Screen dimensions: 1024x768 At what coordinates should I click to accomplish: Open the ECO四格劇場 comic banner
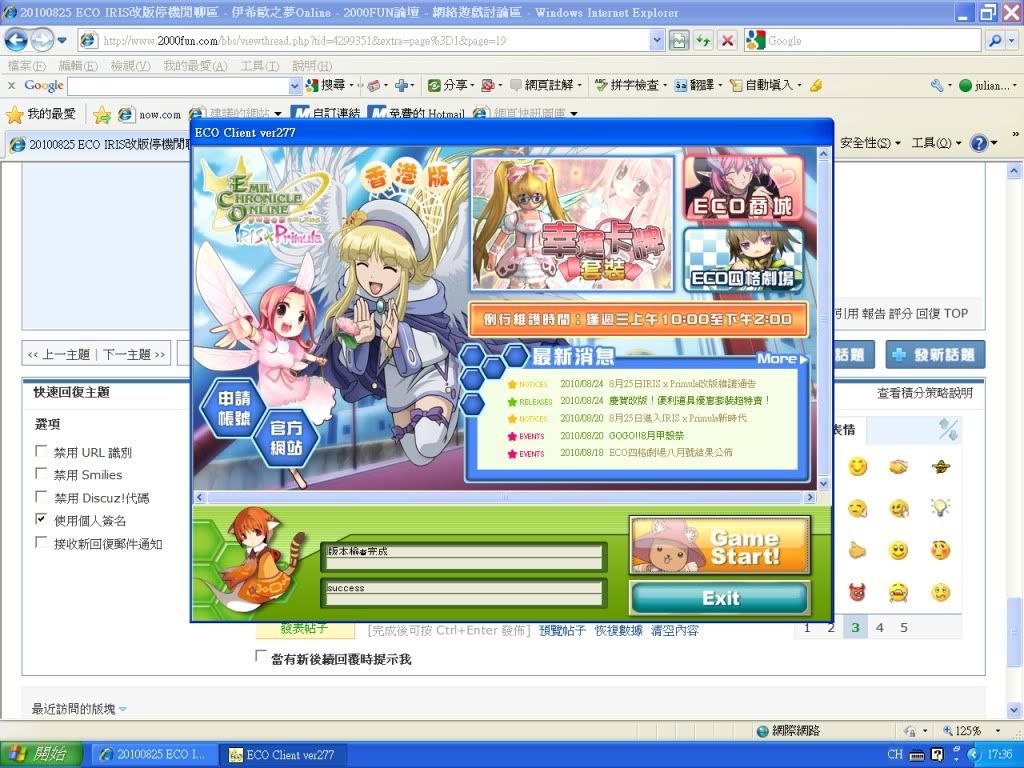pos(743,260)
